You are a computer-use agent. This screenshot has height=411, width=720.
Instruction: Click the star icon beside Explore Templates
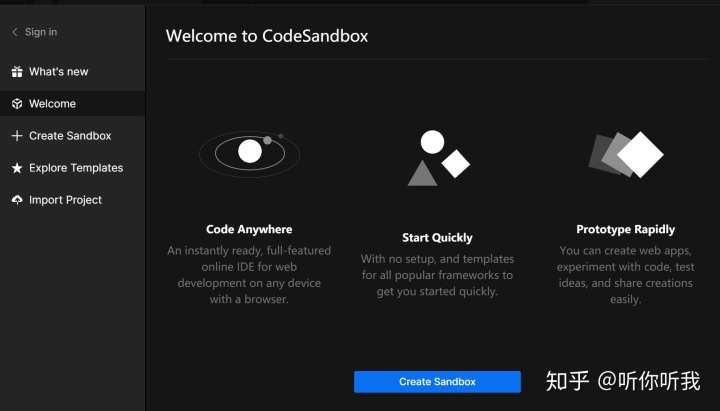click(x=17, y=168)
